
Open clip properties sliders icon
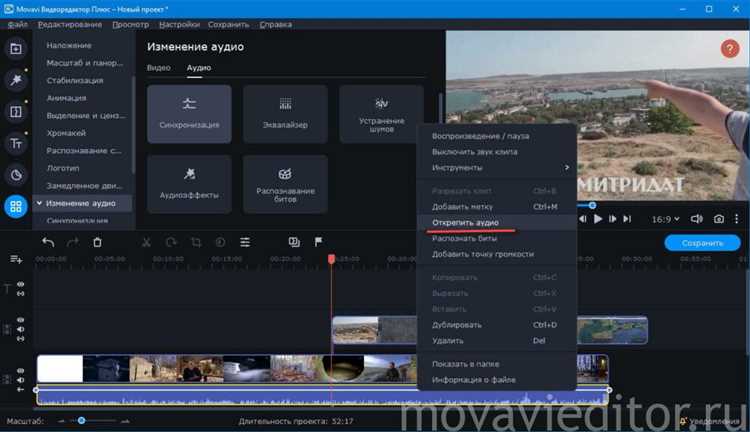tap(245, 242)
